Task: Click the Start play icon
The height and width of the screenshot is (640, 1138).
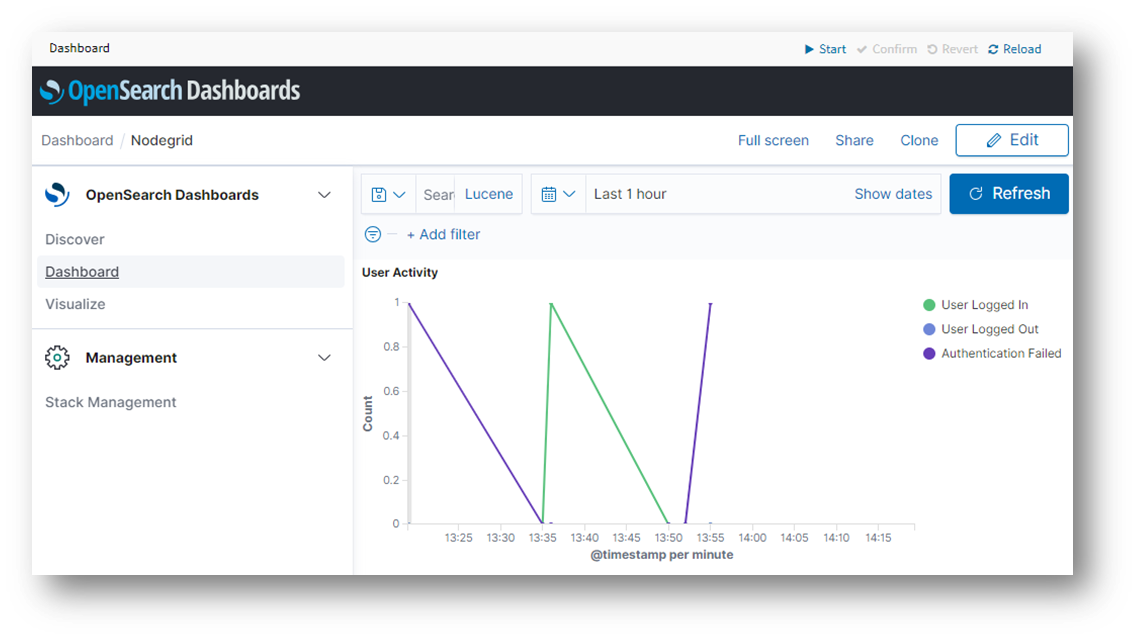Action: (x=809, y=49)
